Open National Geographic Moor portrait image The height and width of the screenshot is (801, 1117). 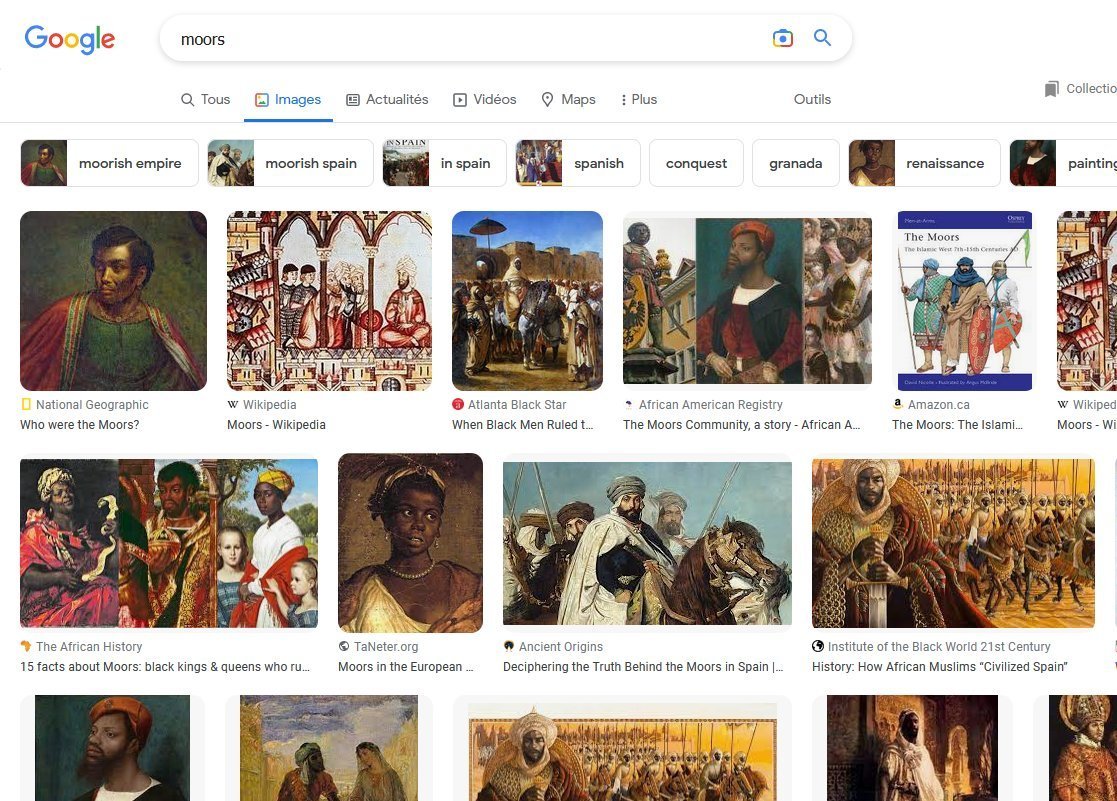(113, 301)
